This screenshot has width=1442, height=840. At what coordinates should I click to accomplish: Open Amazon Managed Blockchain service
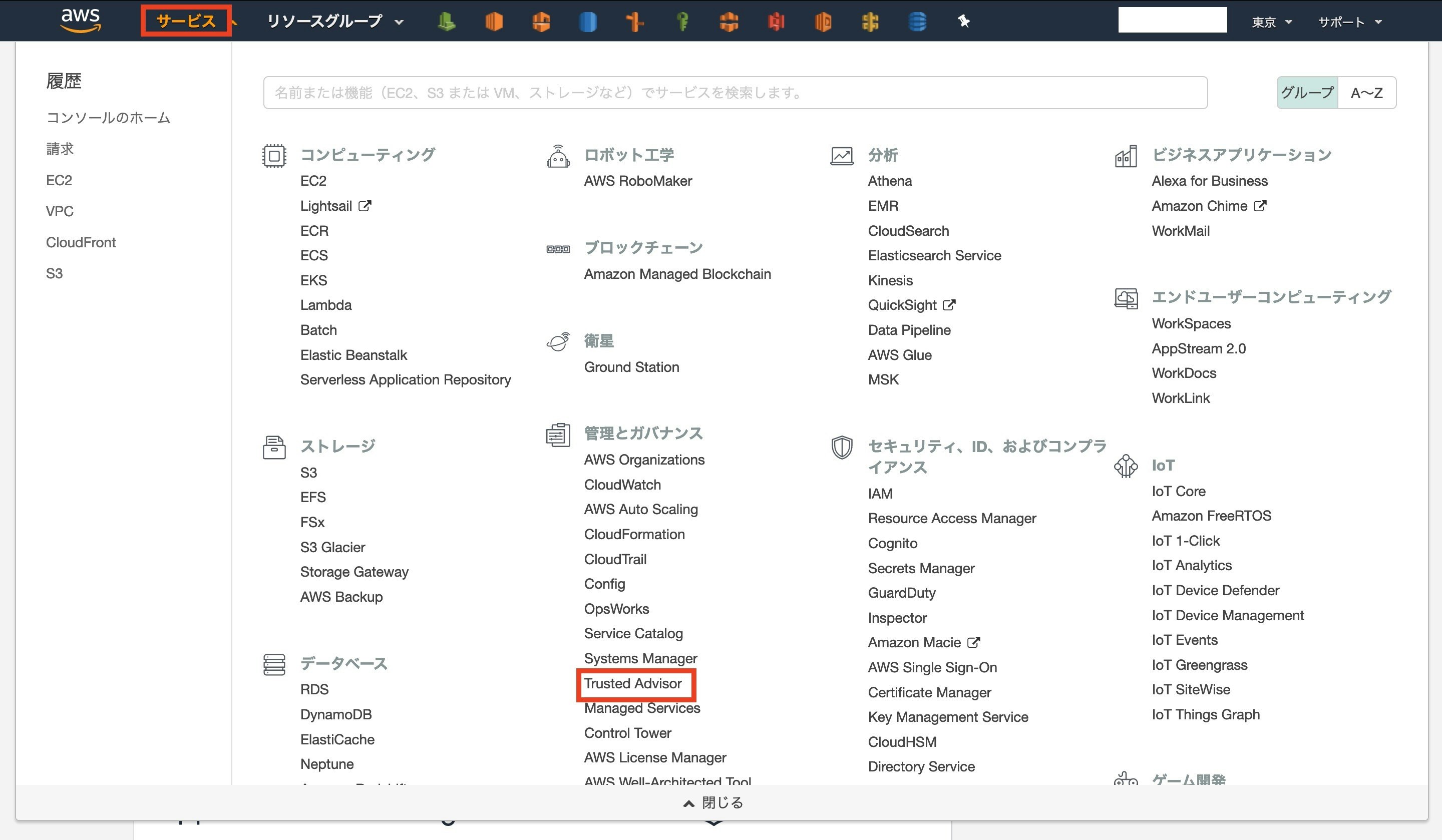677,274
